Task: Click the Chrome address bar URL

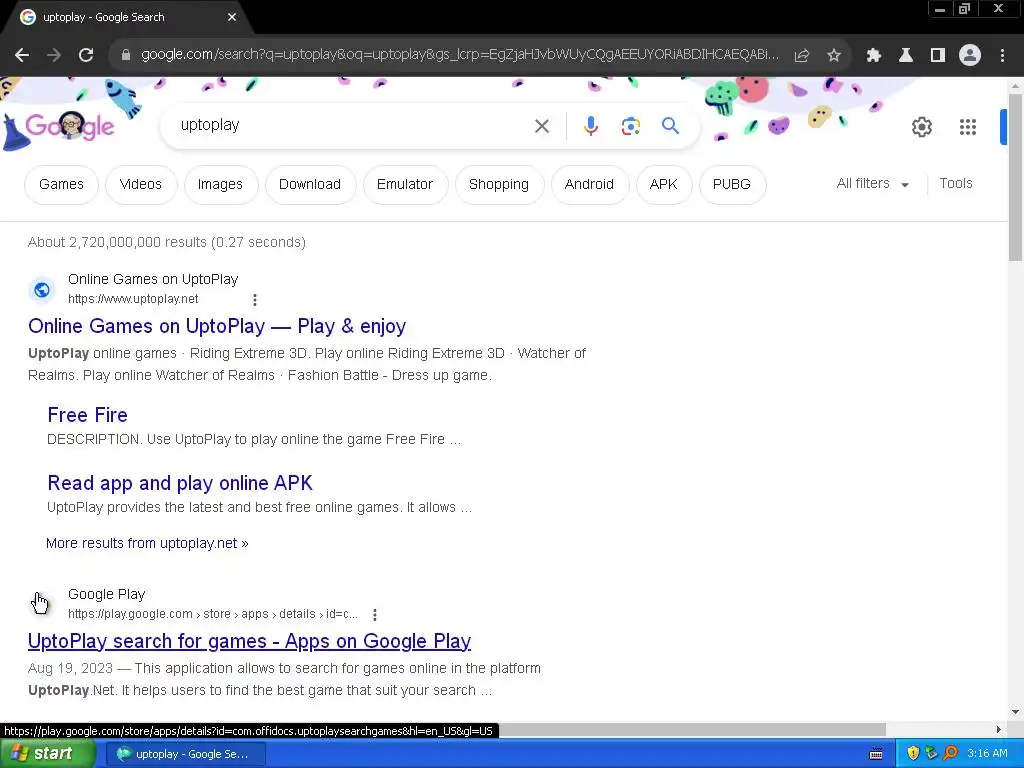Action: pos(460,55)
